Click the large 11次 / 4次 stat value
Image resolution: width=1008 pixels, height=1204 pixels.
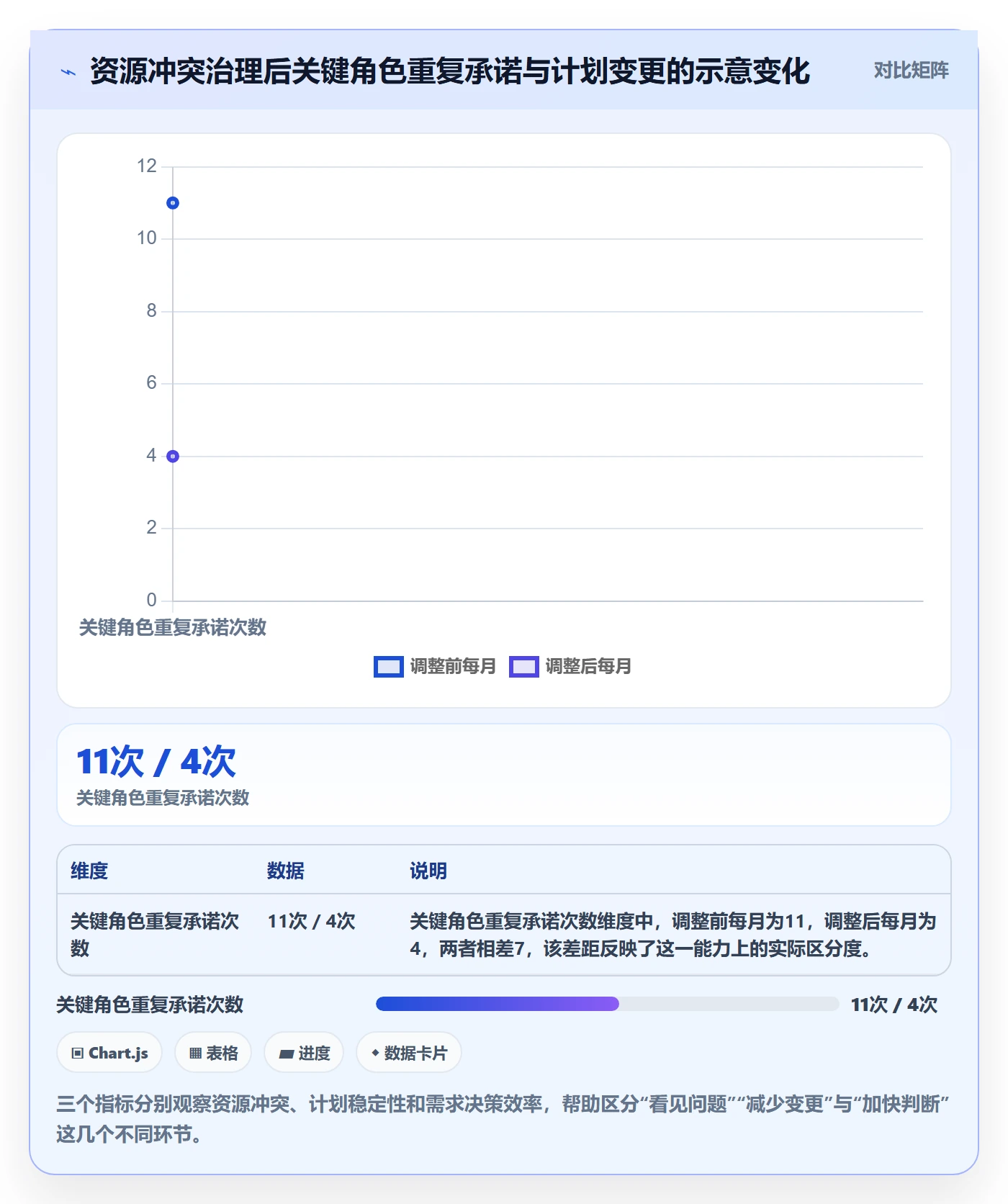pos(156,762)
